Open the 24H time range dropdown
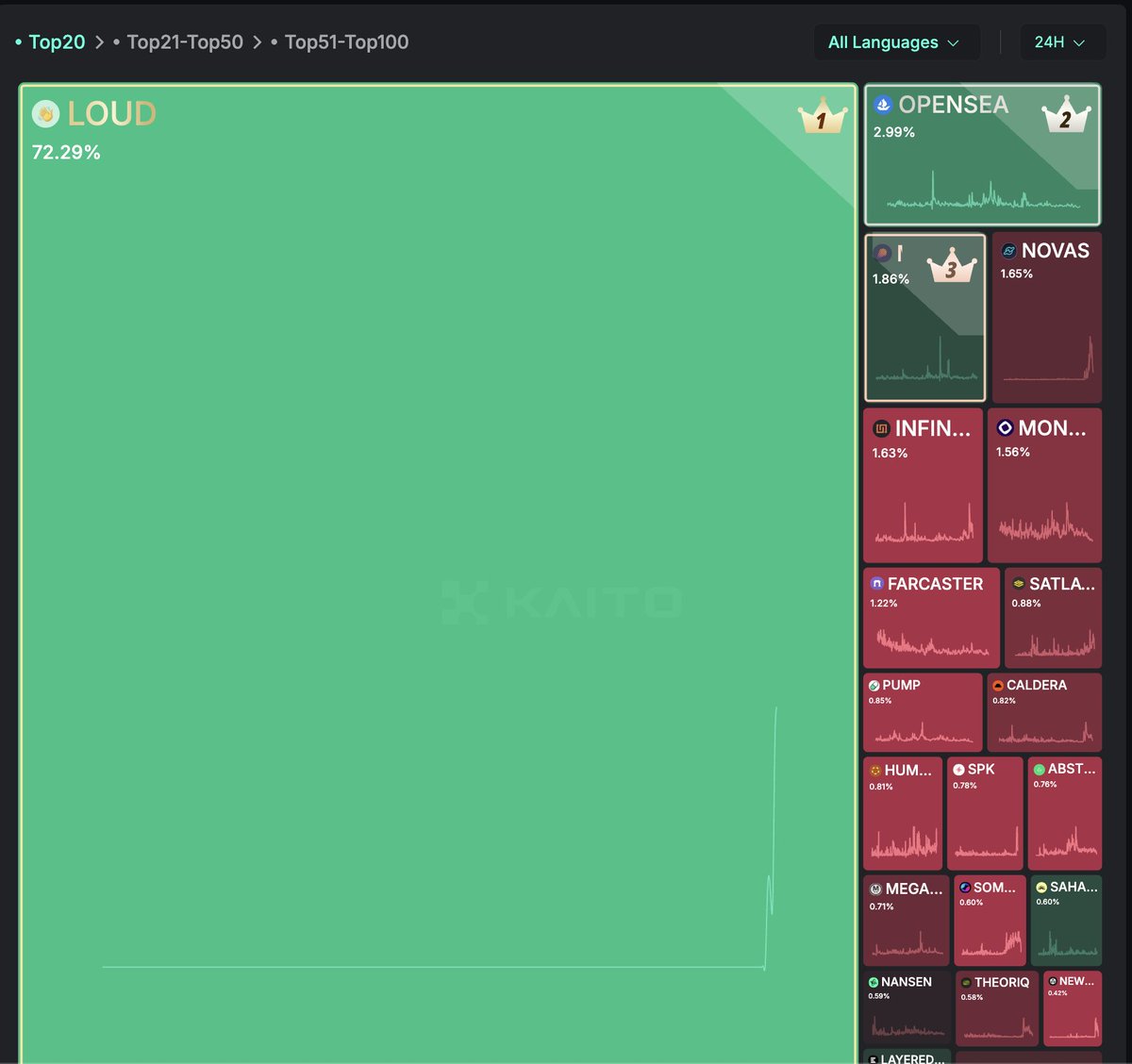Screen dimensions: 1132x1064 coord(1062,42)
